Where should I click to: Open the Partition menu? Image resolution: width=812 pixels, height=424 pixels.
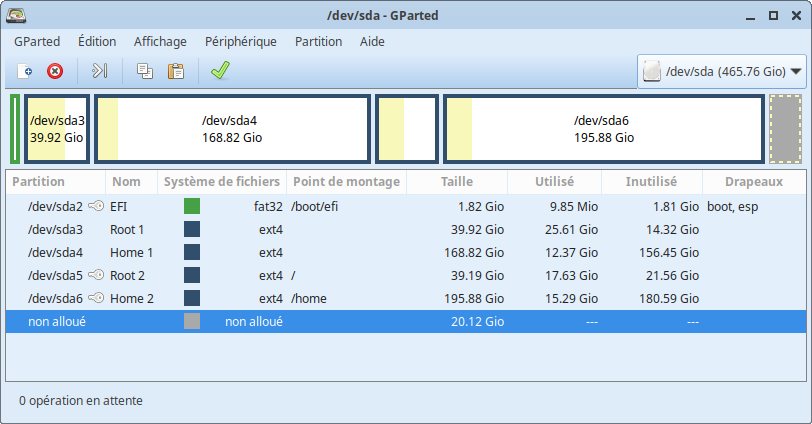318,41
